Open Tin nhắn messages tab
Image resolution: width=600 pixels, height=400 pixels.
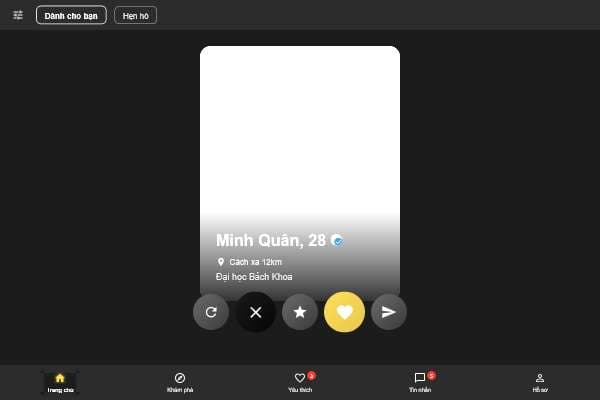420,382
